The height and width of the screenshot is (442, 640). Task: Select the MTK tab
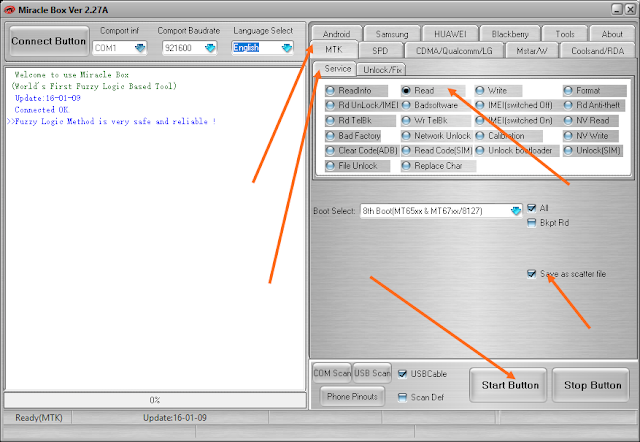334,49
